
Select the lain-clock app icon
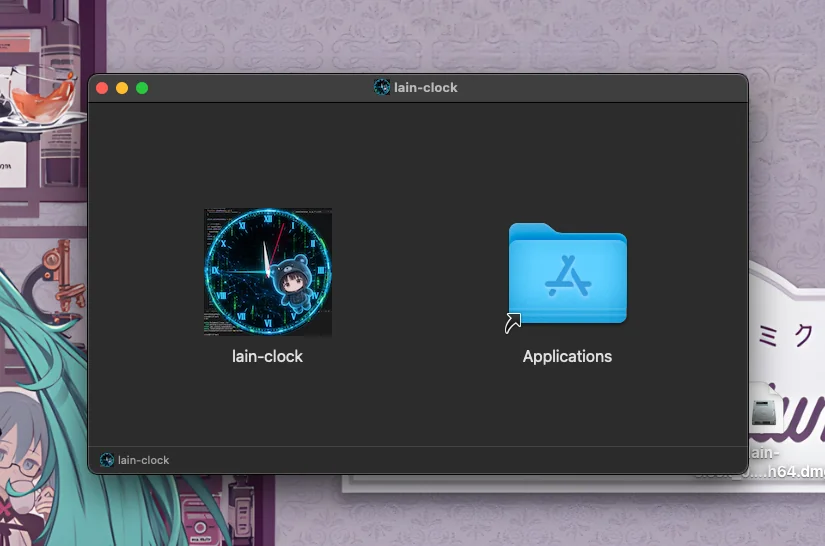pyautogui.click(x=268, y=272)
